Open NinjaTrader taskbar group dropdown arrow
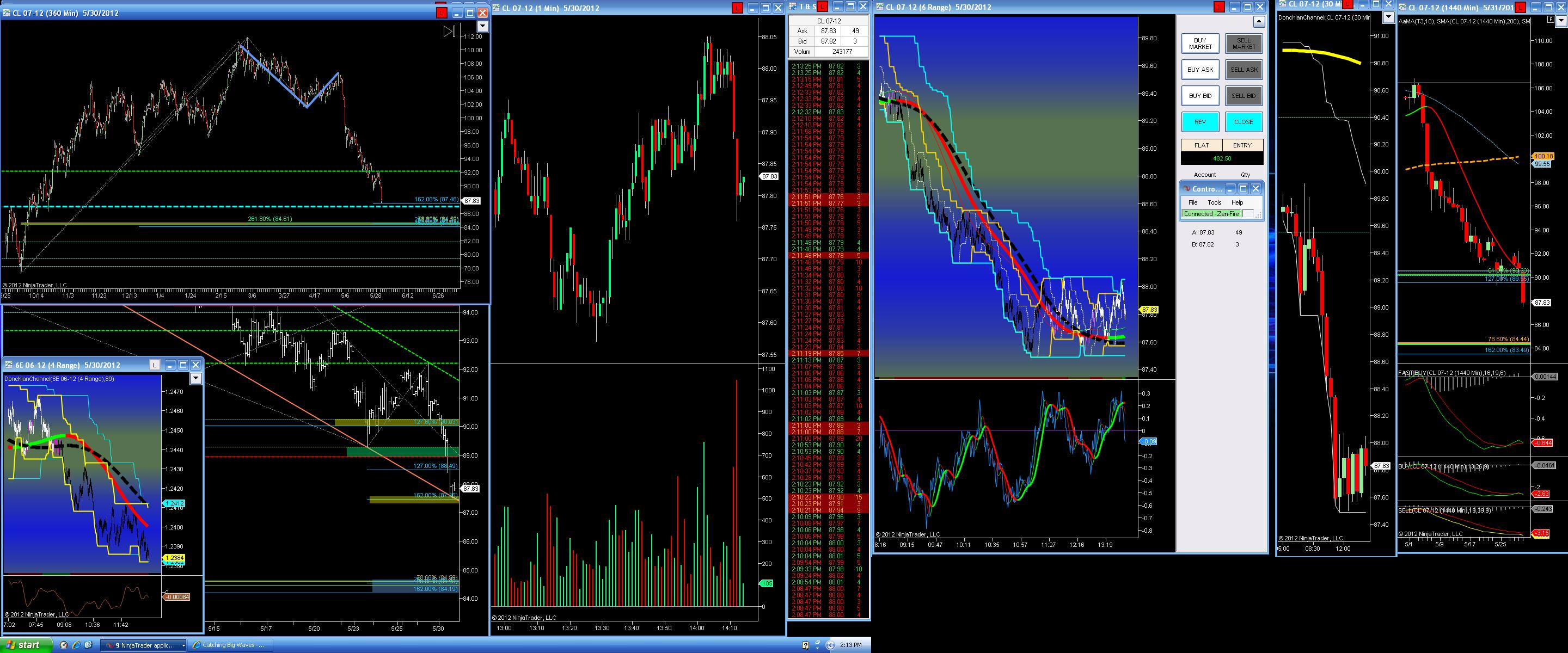 [x=184, y=645]
